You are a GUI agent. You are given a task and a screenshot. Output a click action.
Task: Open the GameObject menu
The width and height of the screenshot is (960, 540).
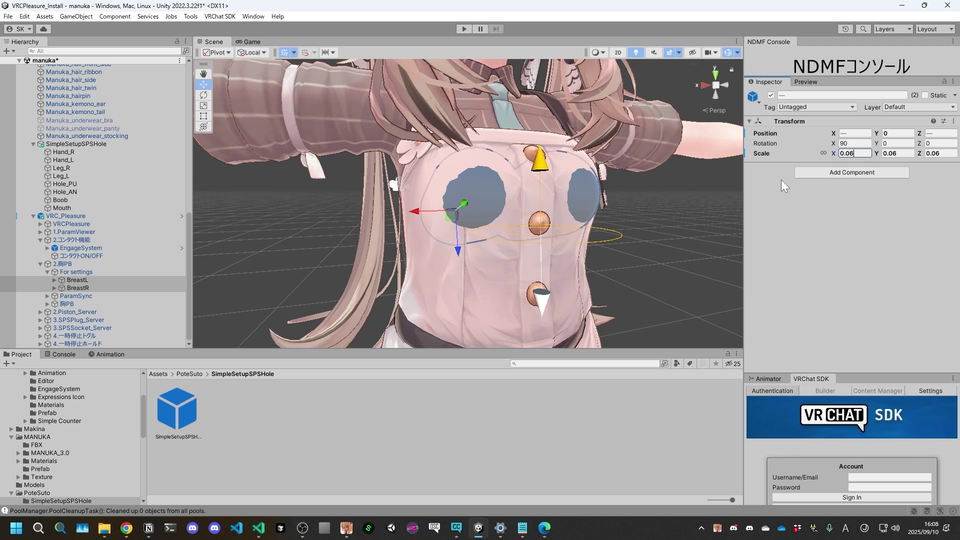click(x=76, y=17)
